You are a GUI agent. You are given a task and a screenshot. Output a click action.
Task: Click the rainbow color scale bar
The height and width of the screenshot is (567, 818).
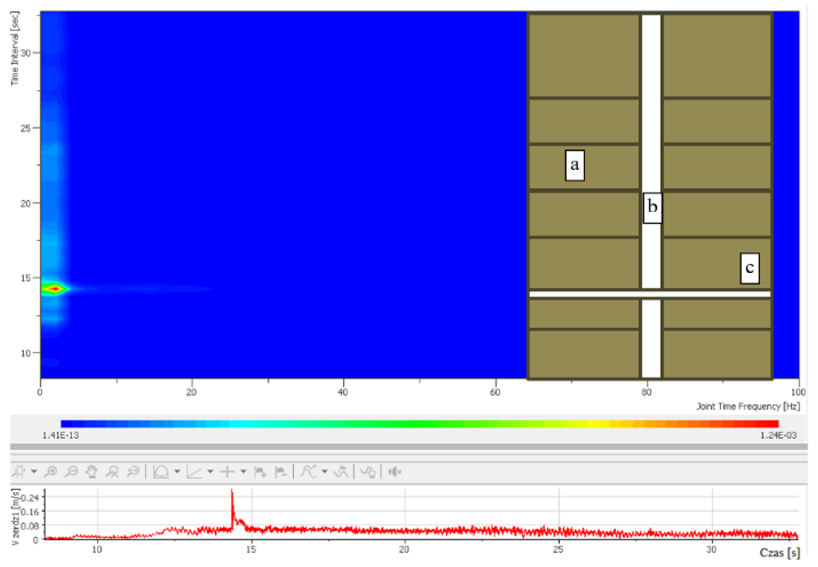(419, 424)
